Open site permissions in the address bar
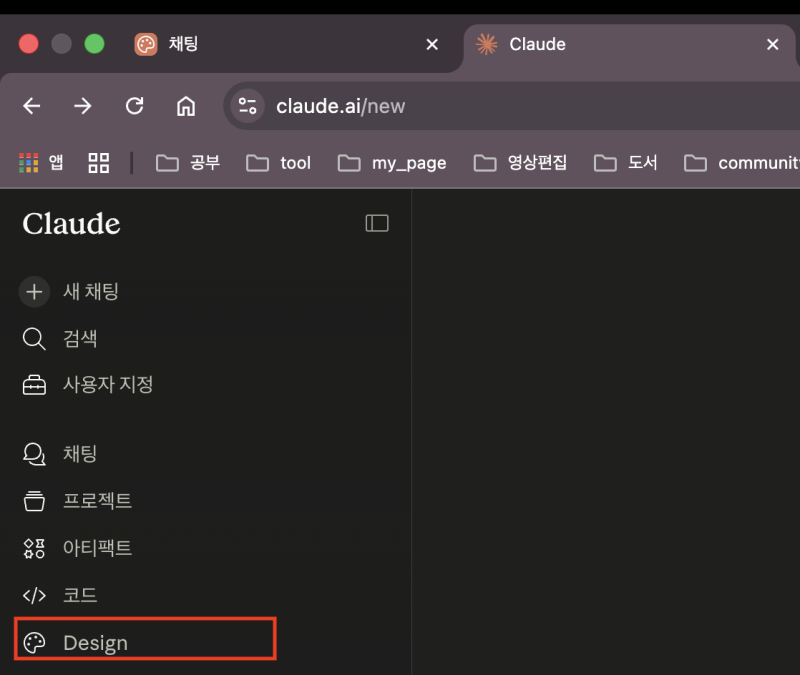The image size is (800, 675). (247, 105)
